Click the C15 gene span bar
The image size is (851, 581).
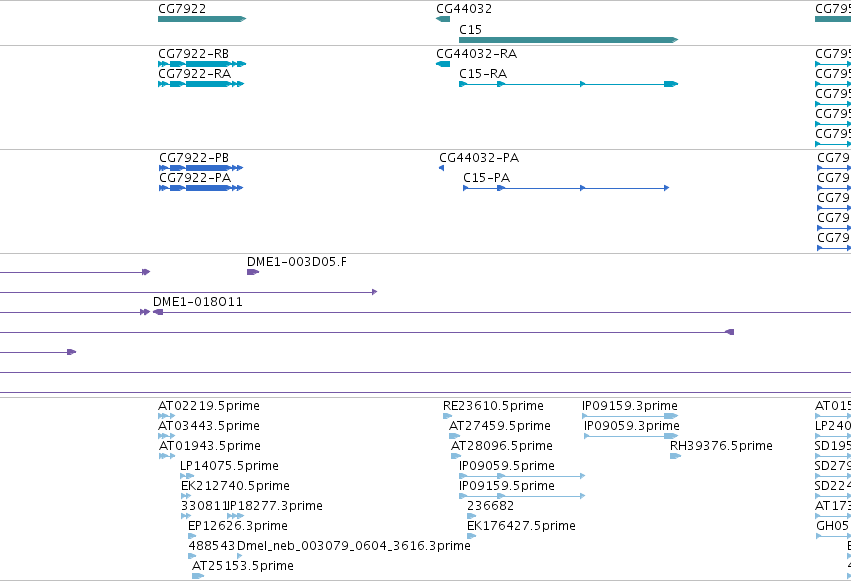[568, 40]
